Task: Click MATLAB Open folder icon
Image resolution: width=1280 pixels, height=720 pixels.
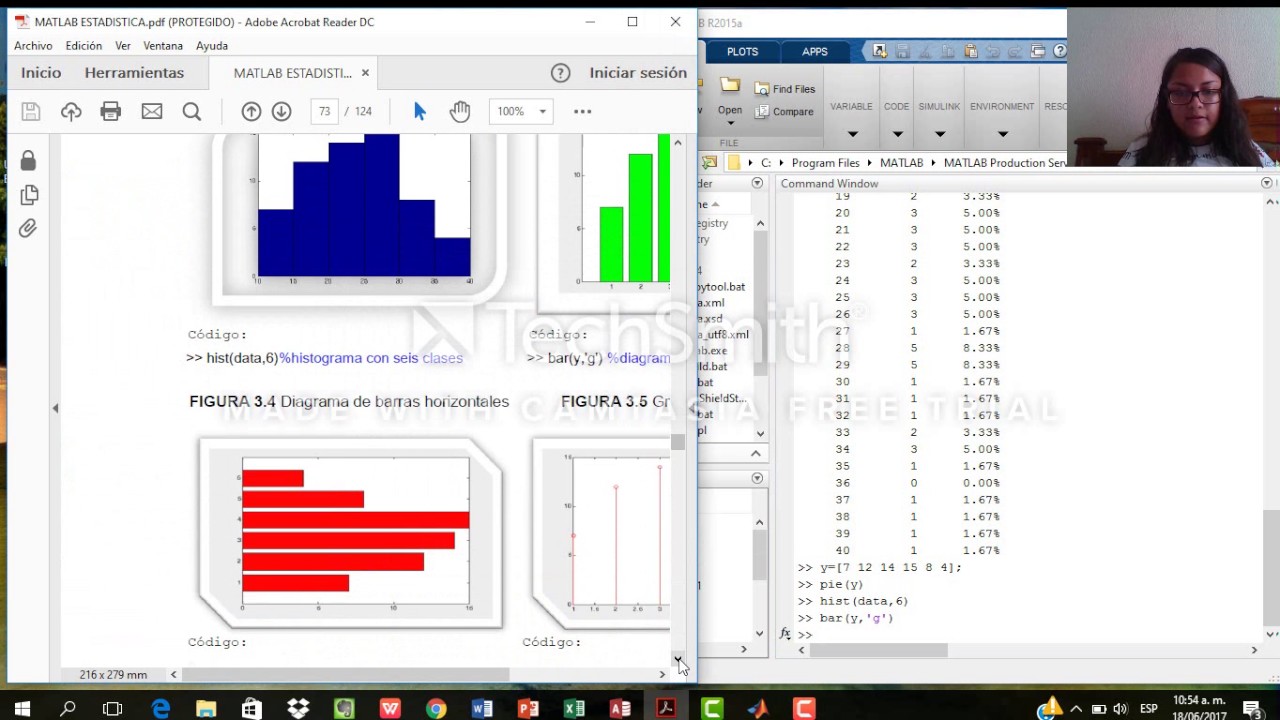Action: pos(730,87)
